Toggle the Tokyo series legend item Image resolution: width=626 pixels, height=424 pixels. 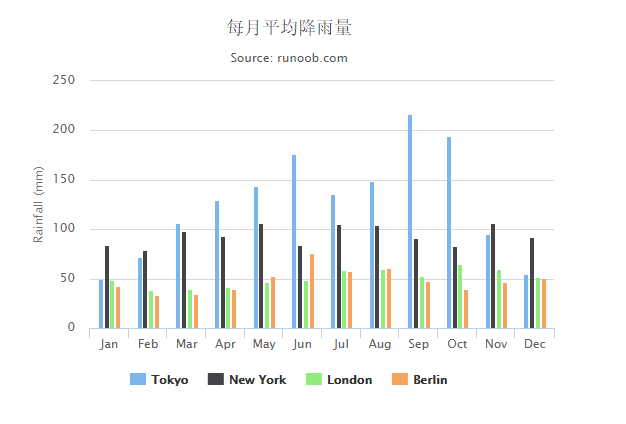tap(169, 380)
